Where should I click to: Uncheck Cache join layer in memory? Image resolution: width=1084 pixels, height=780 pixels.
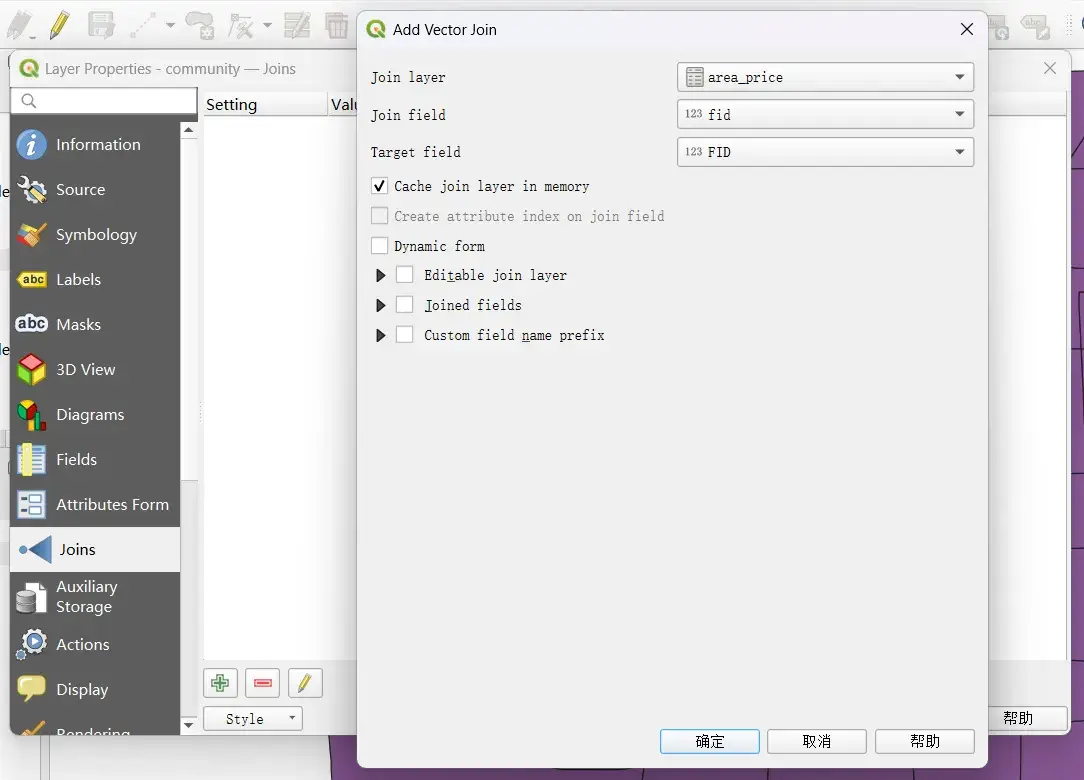(x=379, y=186)
